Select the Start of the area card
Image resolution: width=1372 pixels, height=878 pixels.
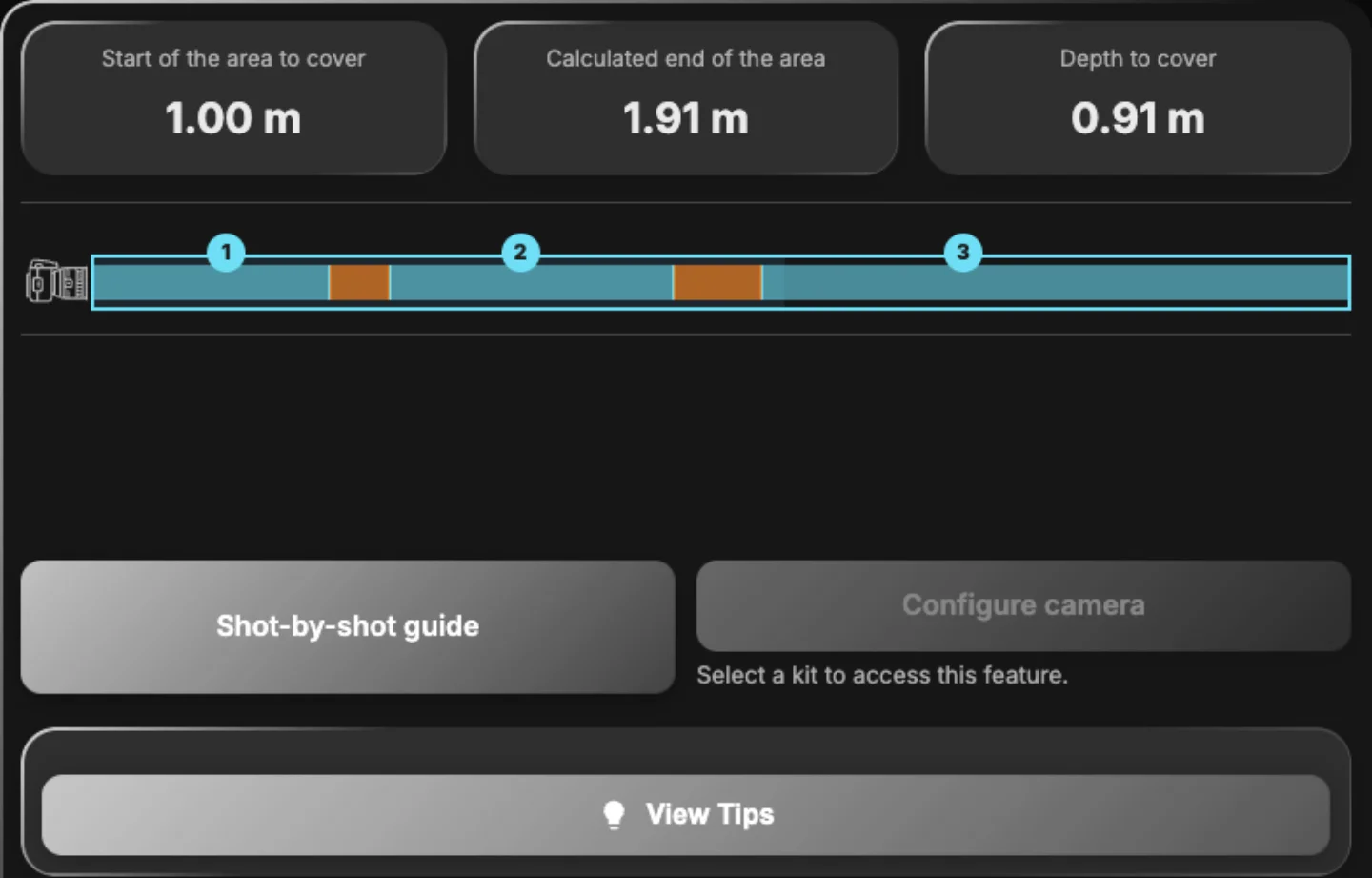(233, 98)
